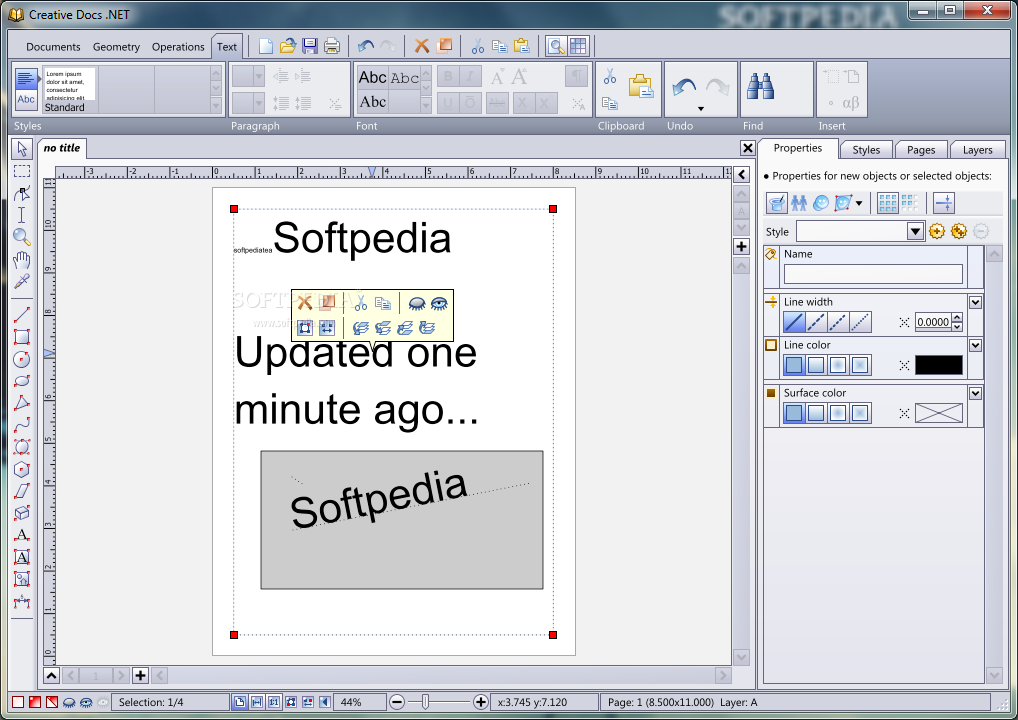Click the Line width value field

click(x=933, y=322)
